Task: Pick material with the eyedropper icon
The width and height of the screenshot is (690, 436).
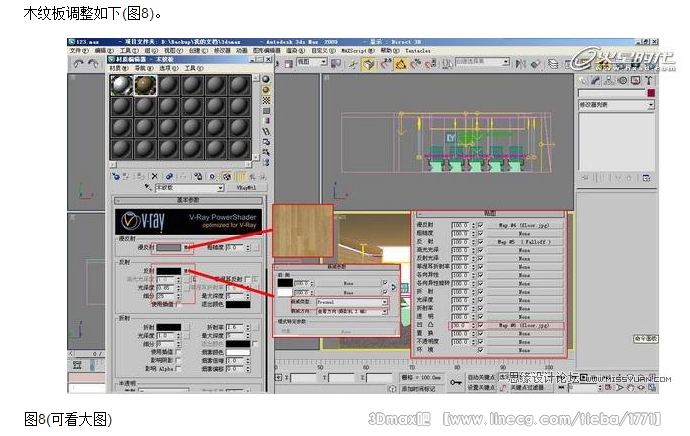Action: pos(148,187)
